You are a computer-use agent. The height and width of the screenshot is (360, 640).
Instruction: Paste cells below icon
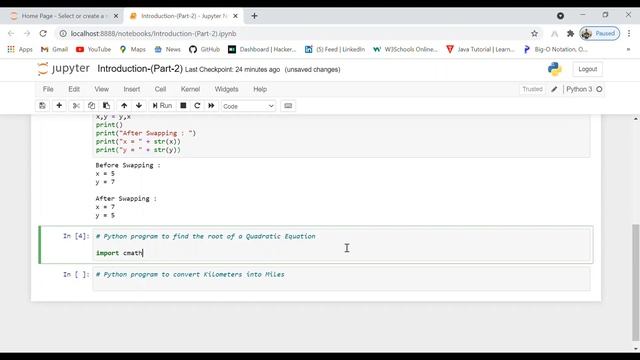click(107, 106)
